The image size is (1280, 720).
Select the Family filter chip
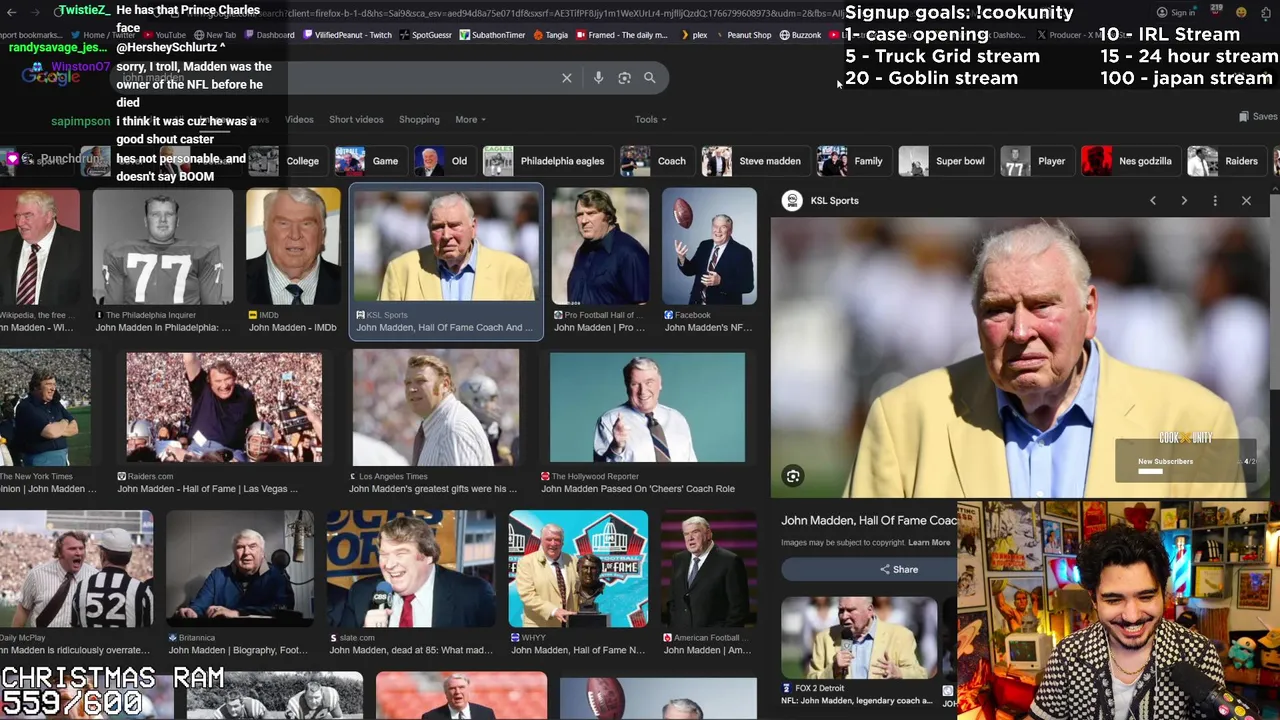pyautogui.click(x=852, y=161)
